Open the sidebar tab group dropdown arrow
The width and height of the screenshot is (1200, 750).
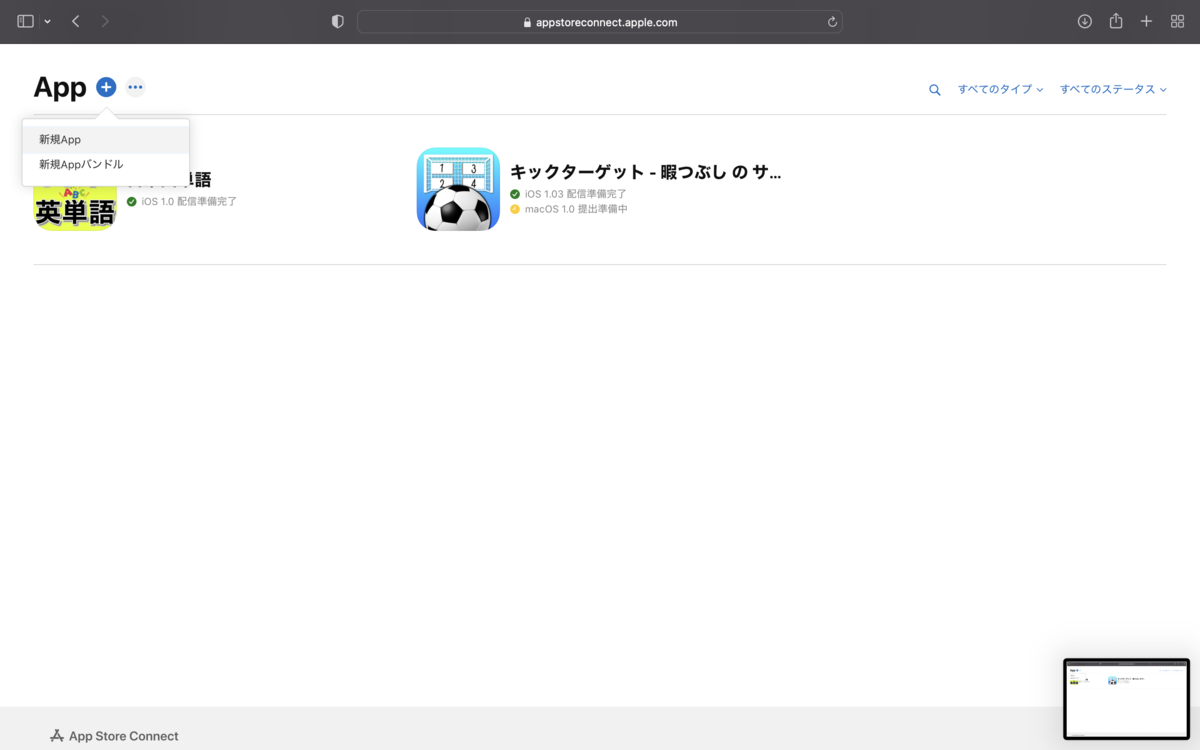point(47,21)
